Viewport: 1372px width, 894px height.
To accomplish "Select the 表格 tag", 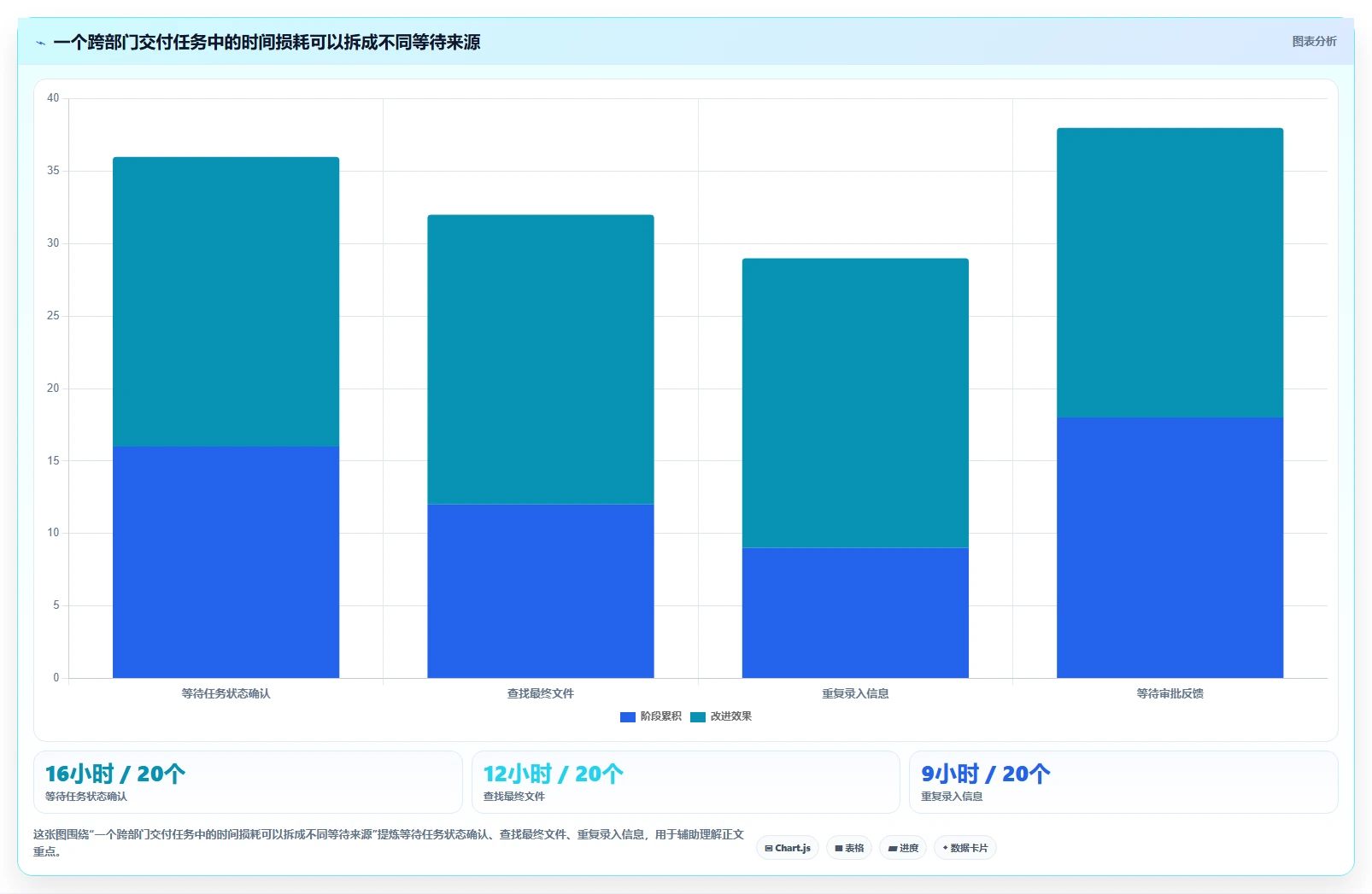I will point(849,848).
